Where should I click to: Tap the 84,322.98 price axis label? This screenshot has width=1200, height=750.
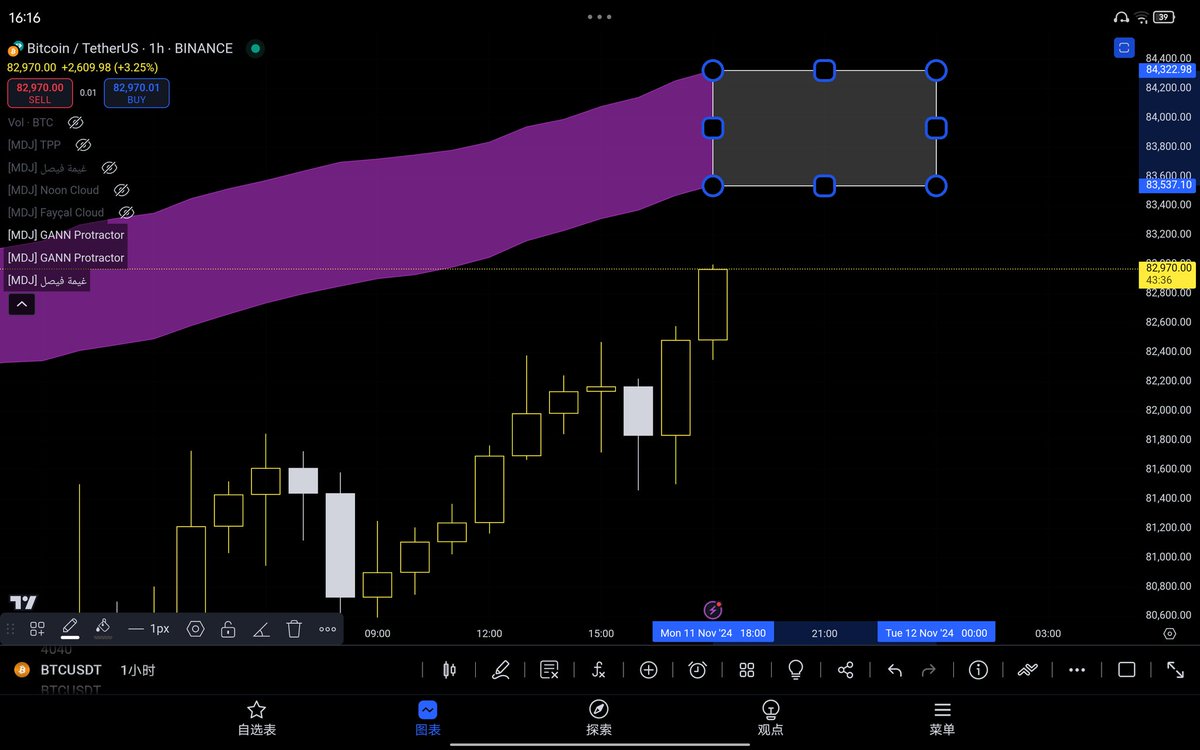[x=1167, y=70]
